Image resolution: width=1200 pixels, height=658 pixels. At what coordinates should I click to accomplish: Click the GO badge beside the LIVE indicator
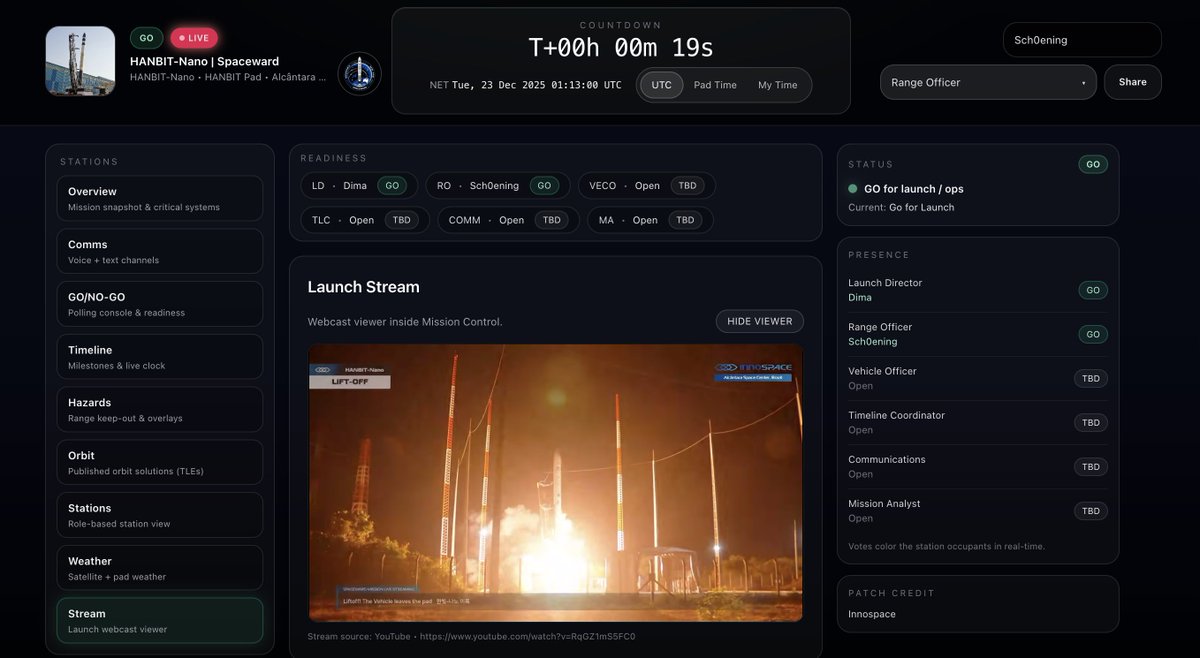point(146,38)
